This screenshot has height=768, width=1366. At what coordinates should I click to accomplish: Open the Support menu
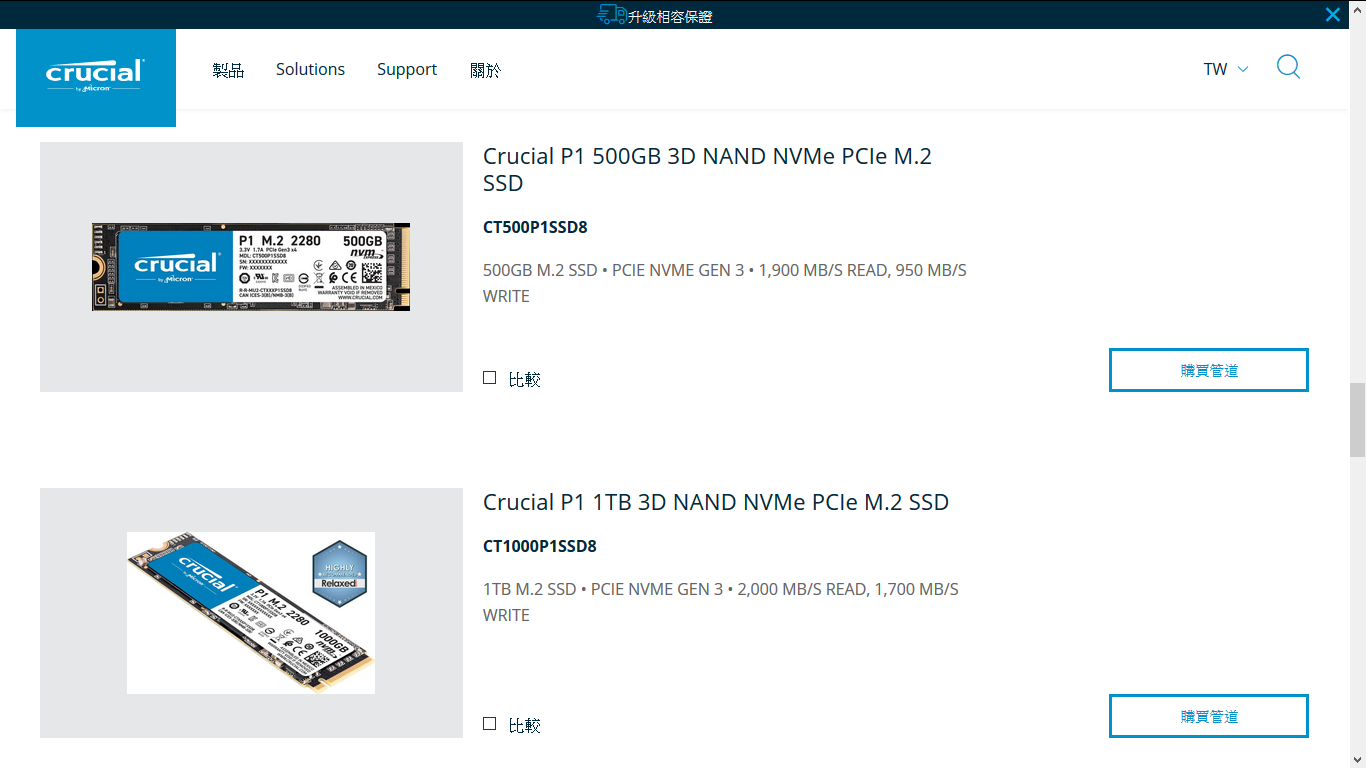point(407,69)
